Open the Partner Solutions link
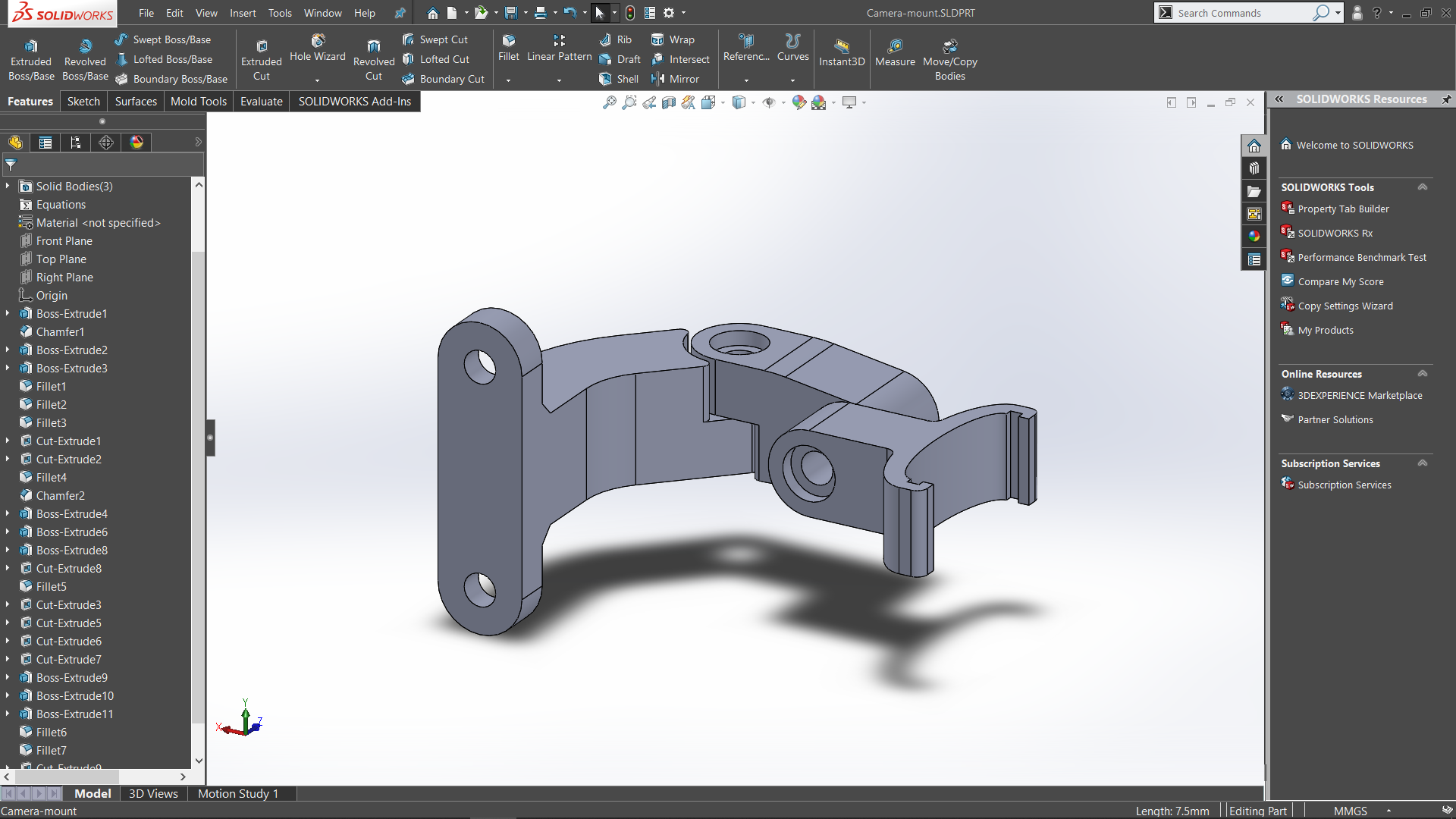1456x819 pixels. point(1335,419)
